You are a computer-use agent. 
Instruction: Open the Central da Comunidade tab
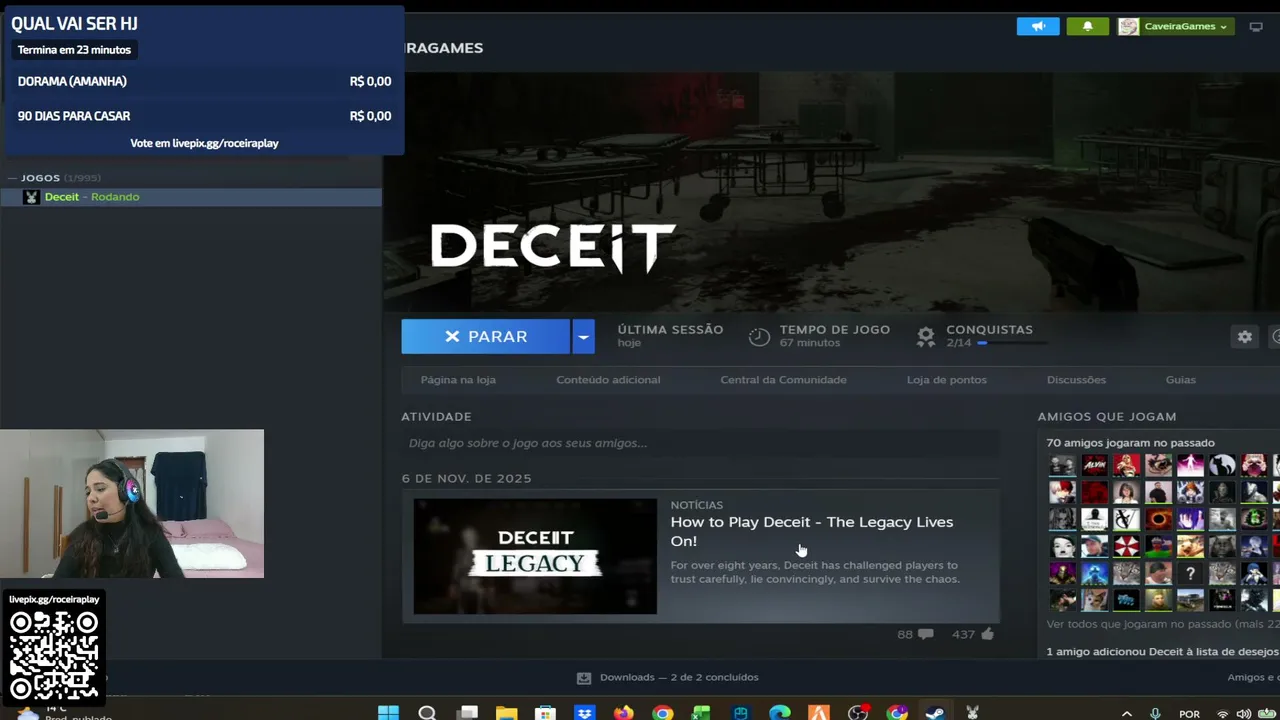pos(783,380)
